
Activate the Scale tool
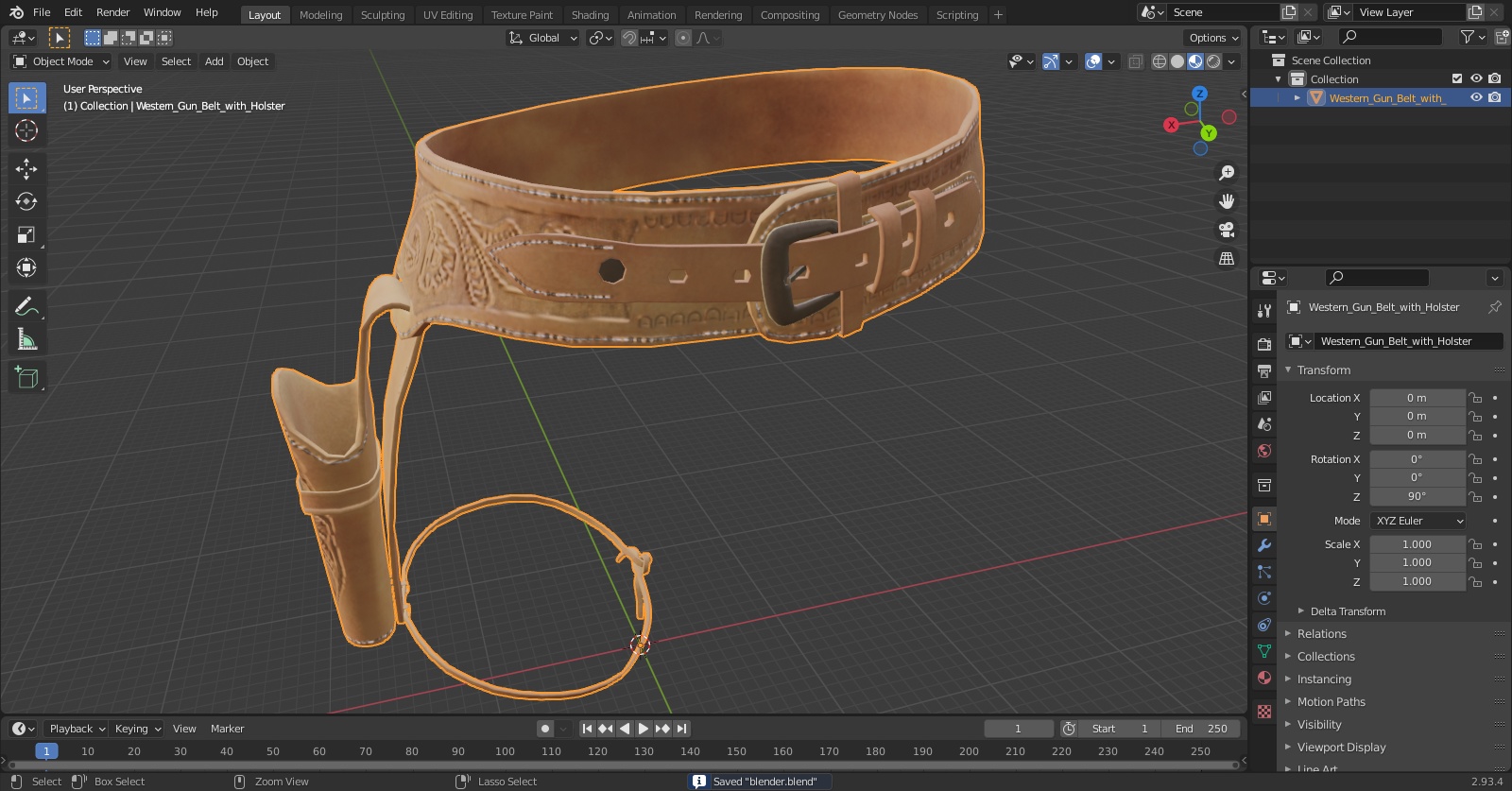[x=26, y=234]
